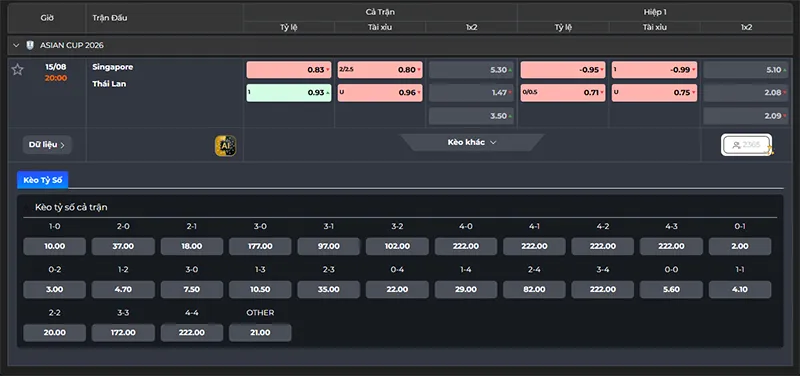
Task: Click the 7.50 correct score odds button
Action: click(x=192, y=290)
